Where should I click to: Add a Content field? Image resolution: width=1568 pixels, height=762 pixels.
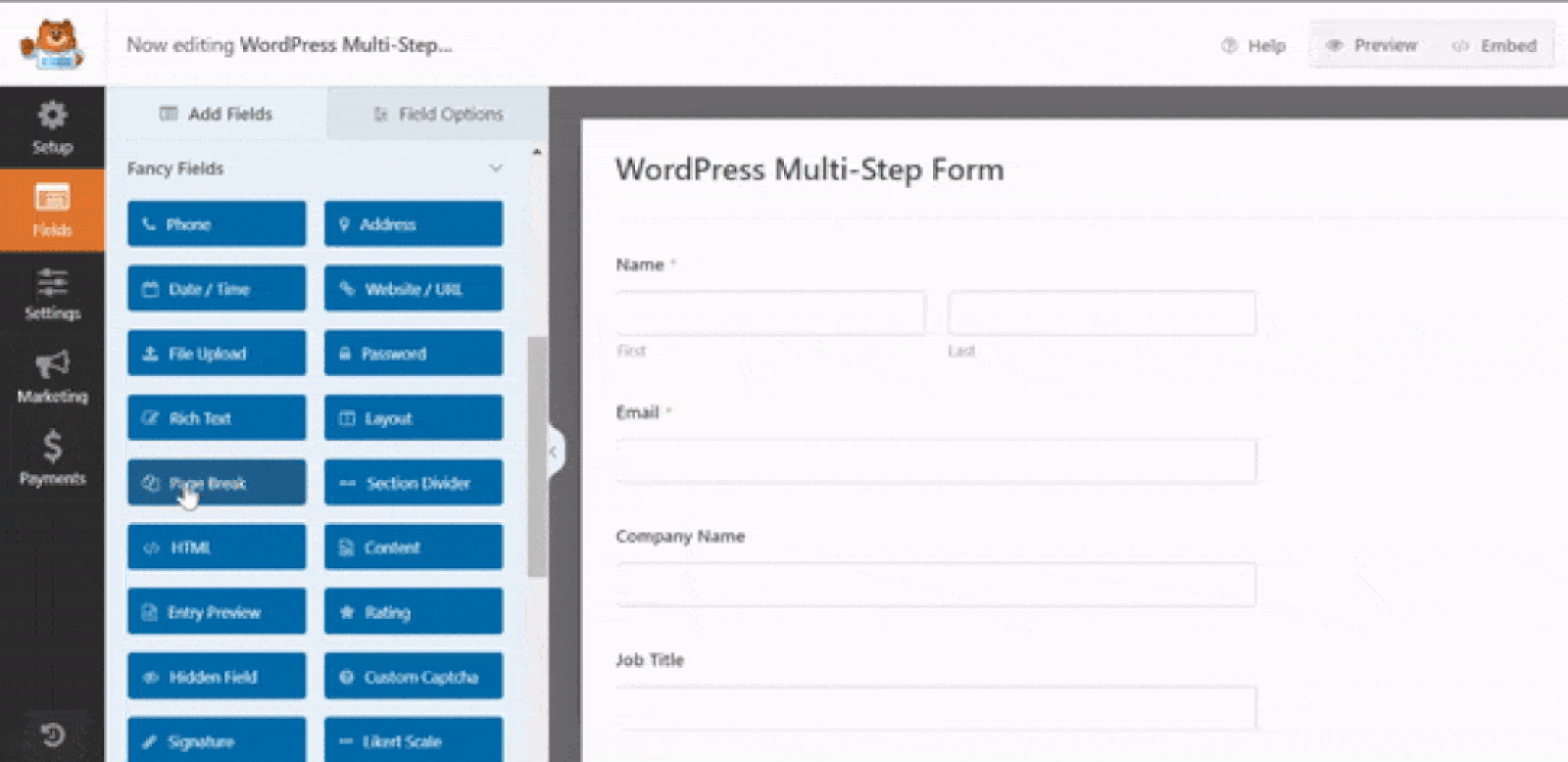(414, 548)
